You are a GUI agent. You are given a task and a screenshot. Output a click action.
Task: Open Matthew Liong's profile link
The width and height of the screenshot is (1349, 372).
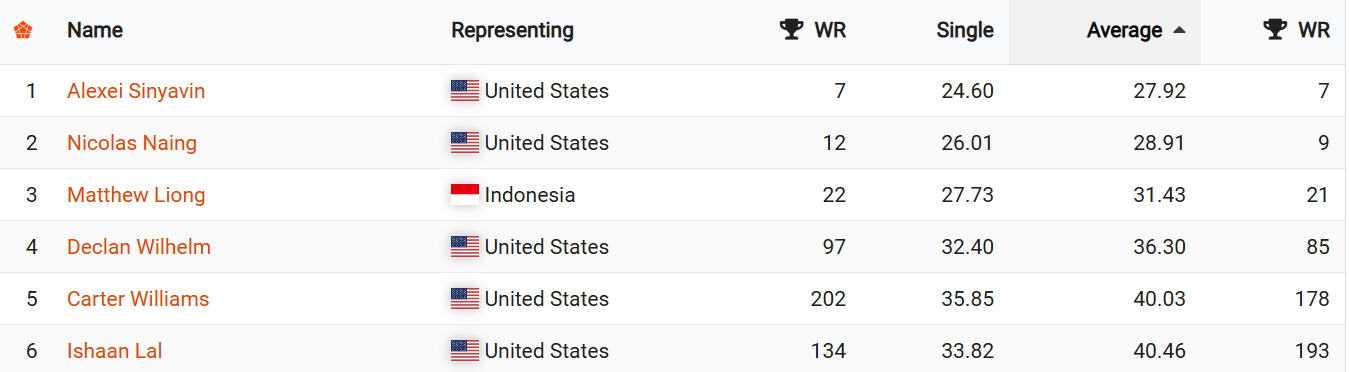tap(136, 195)
